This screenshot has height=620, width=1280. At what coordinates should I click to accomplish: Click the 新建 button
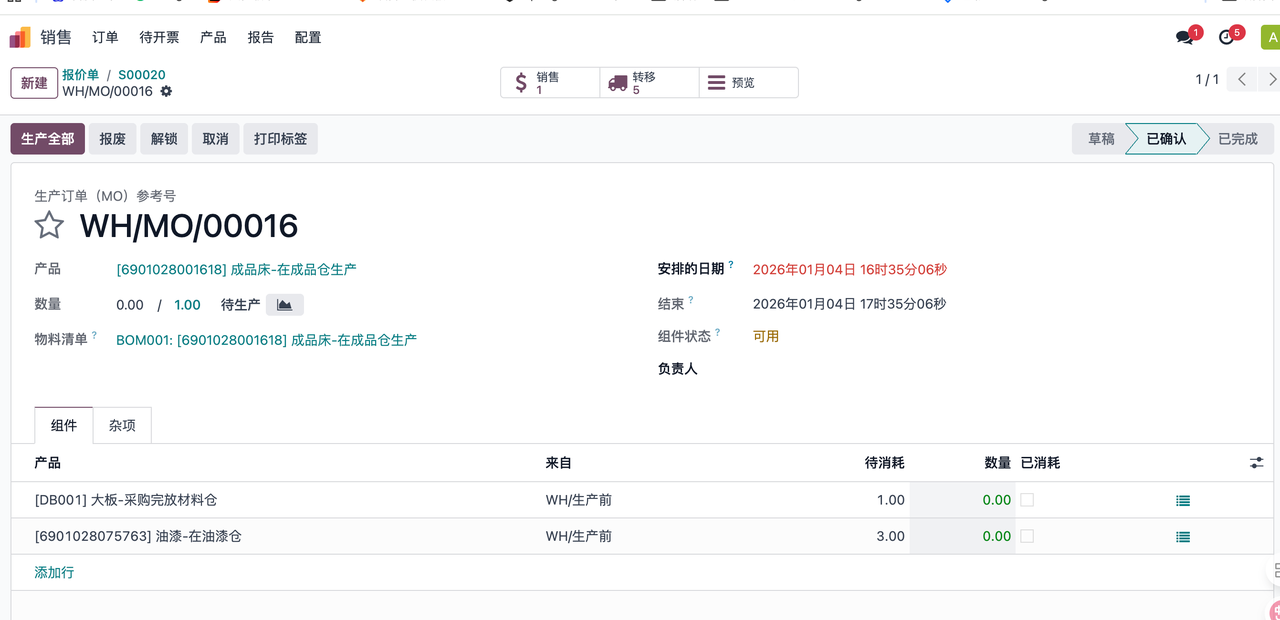pos(34,83)
